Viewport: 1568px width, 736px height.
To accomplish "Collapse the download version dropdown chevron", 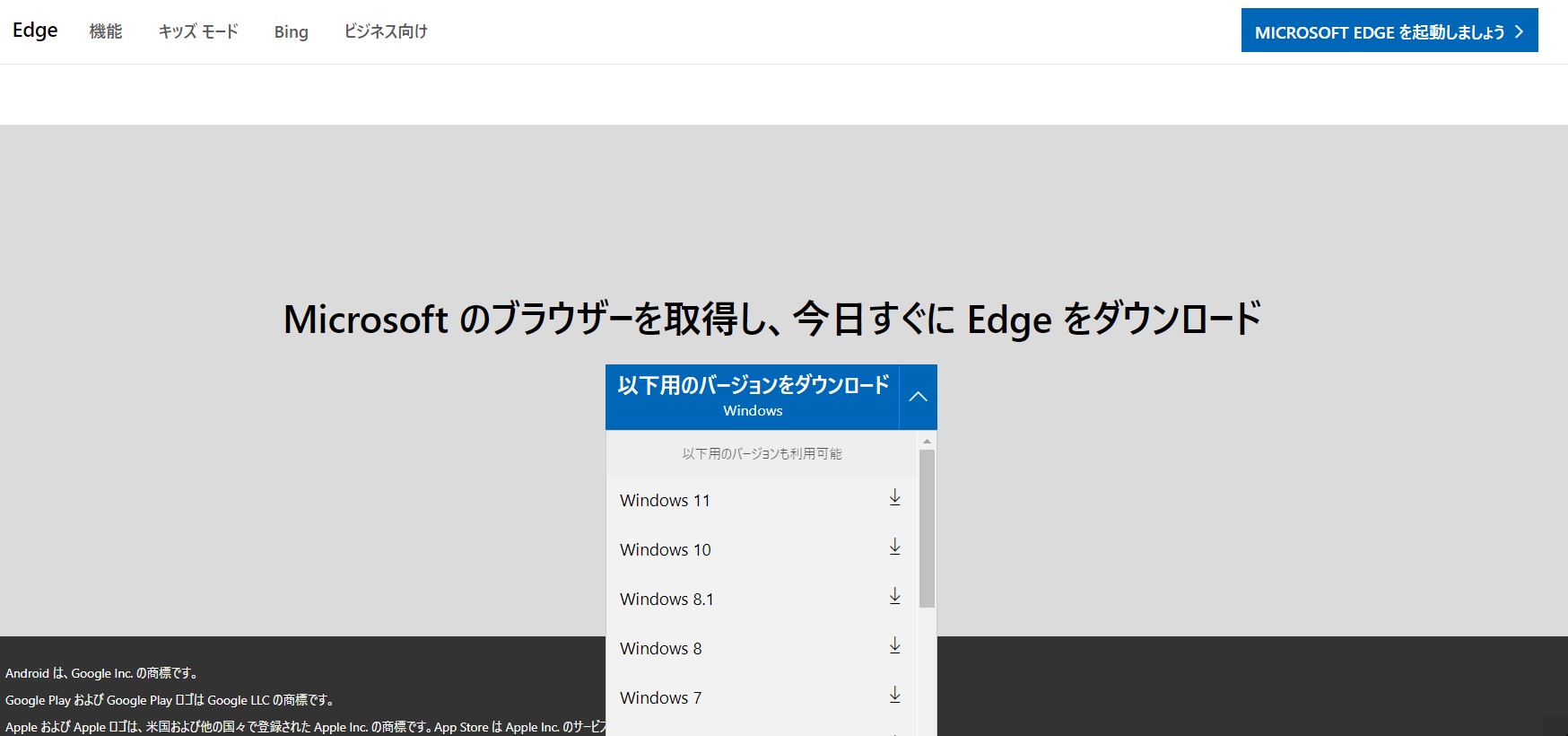I will coord(918,397).
